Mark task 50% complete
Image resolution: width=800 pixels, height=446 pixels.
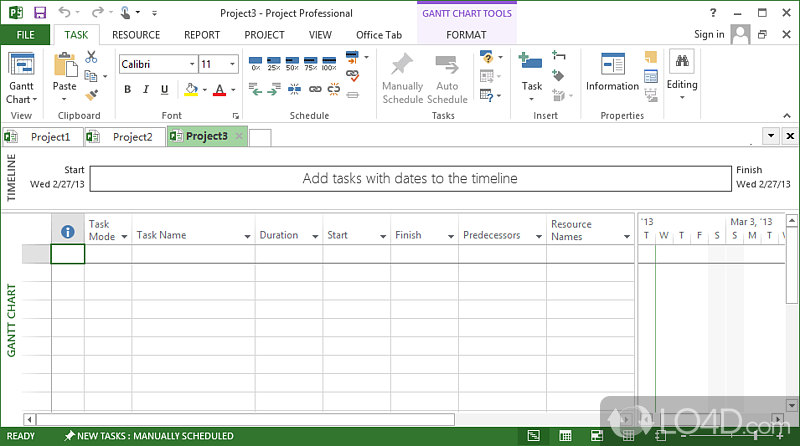tap(292, 64)
